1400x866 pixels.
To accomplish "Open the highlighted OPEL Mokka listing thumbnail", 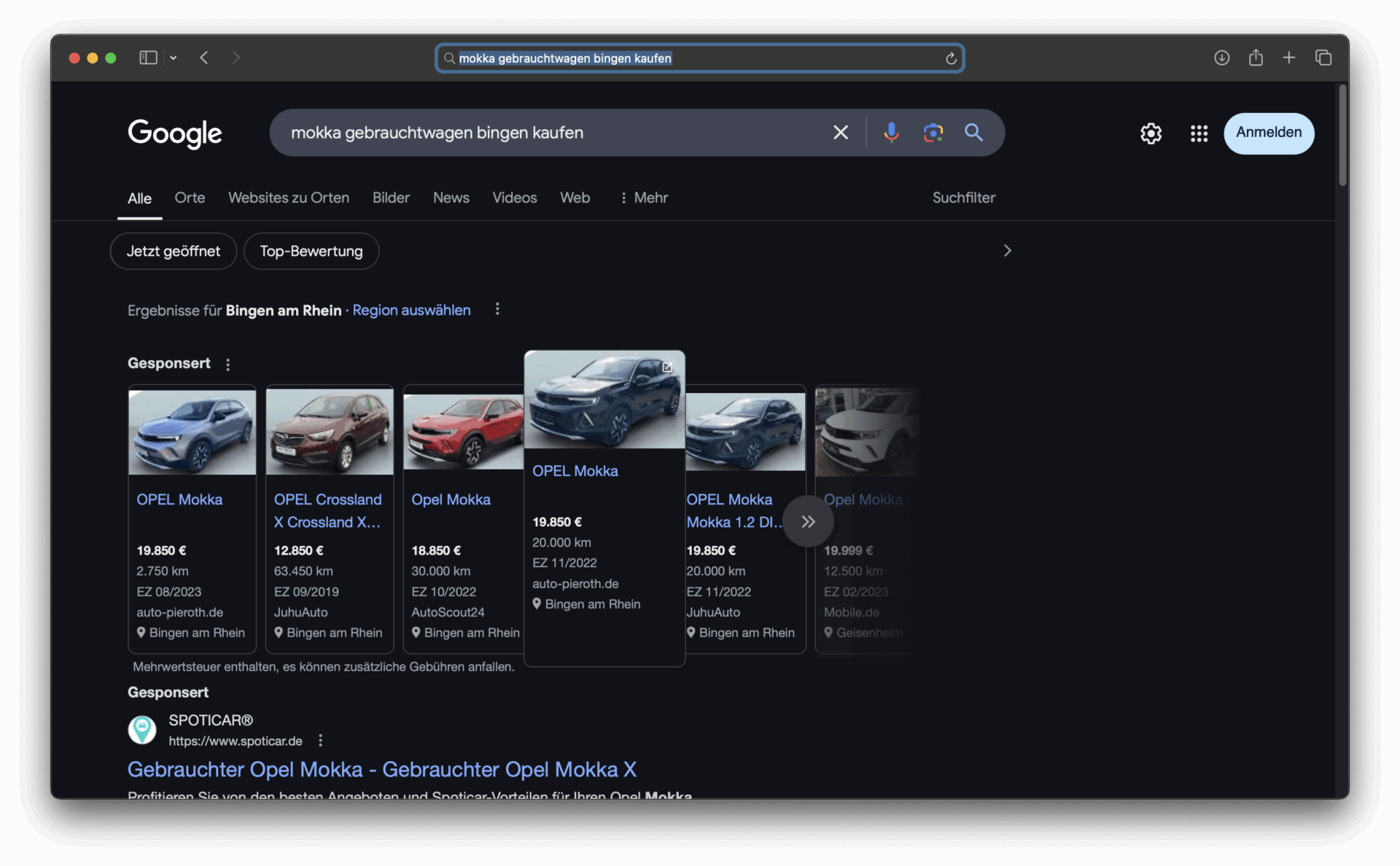I will point(604,399).
